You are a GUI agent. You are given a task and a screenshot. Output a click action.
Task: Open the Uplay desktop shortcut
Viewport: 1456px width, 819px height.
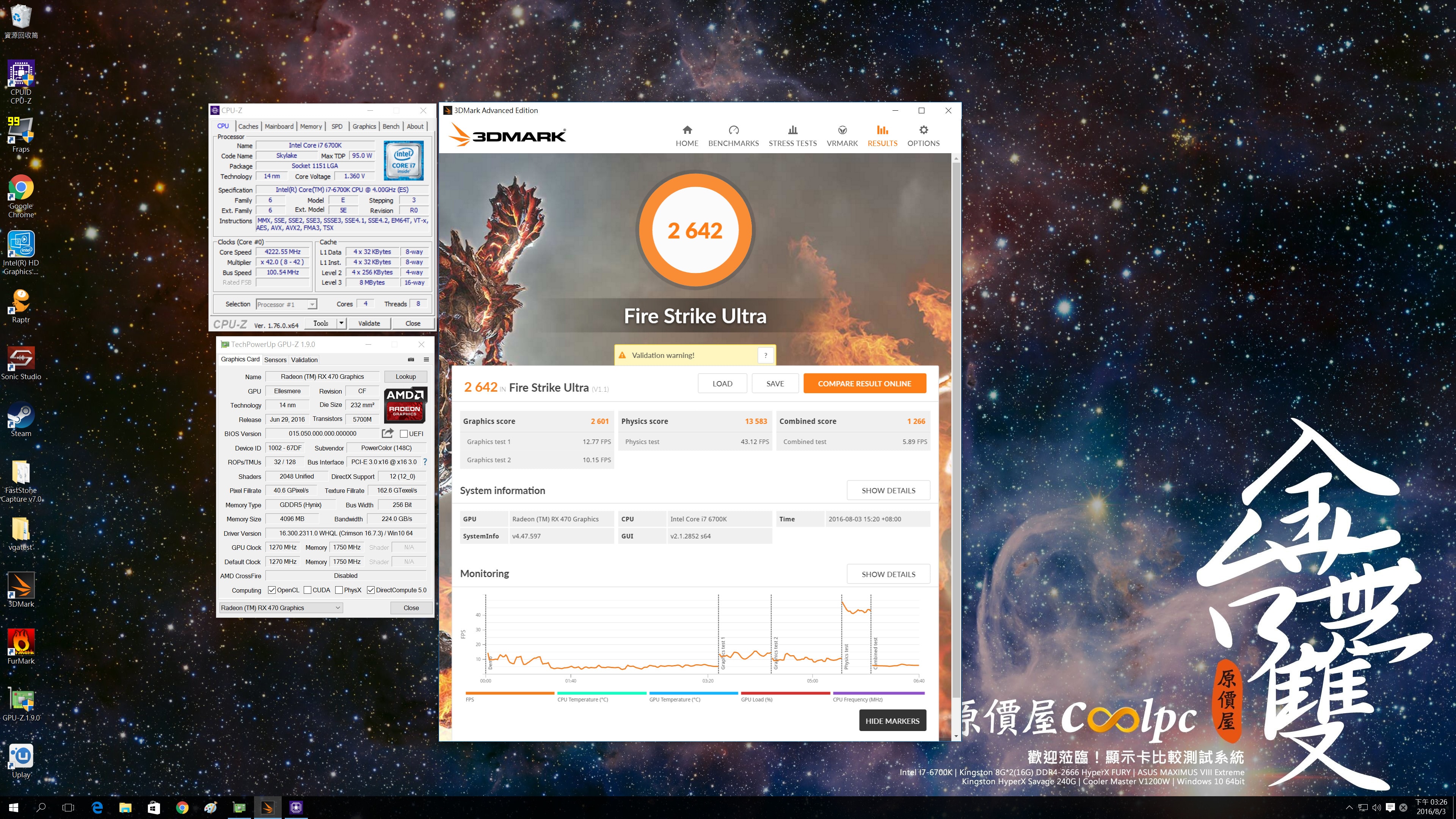pos(21,761)
